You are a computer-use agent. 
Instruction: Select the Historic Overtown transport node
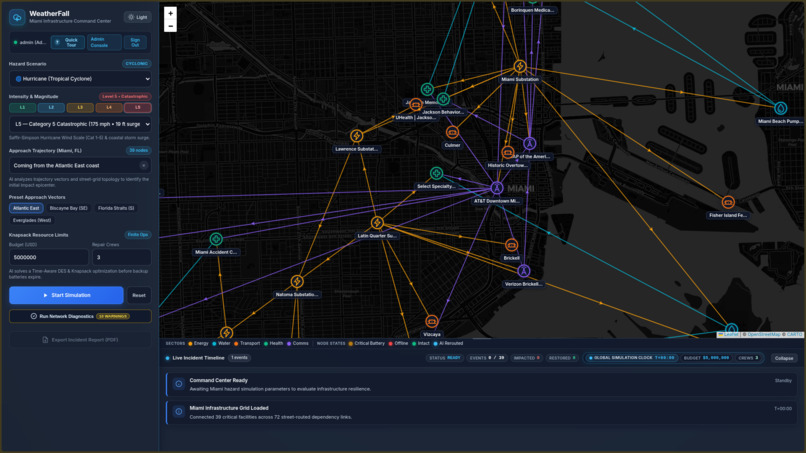[x=507, y=153]
